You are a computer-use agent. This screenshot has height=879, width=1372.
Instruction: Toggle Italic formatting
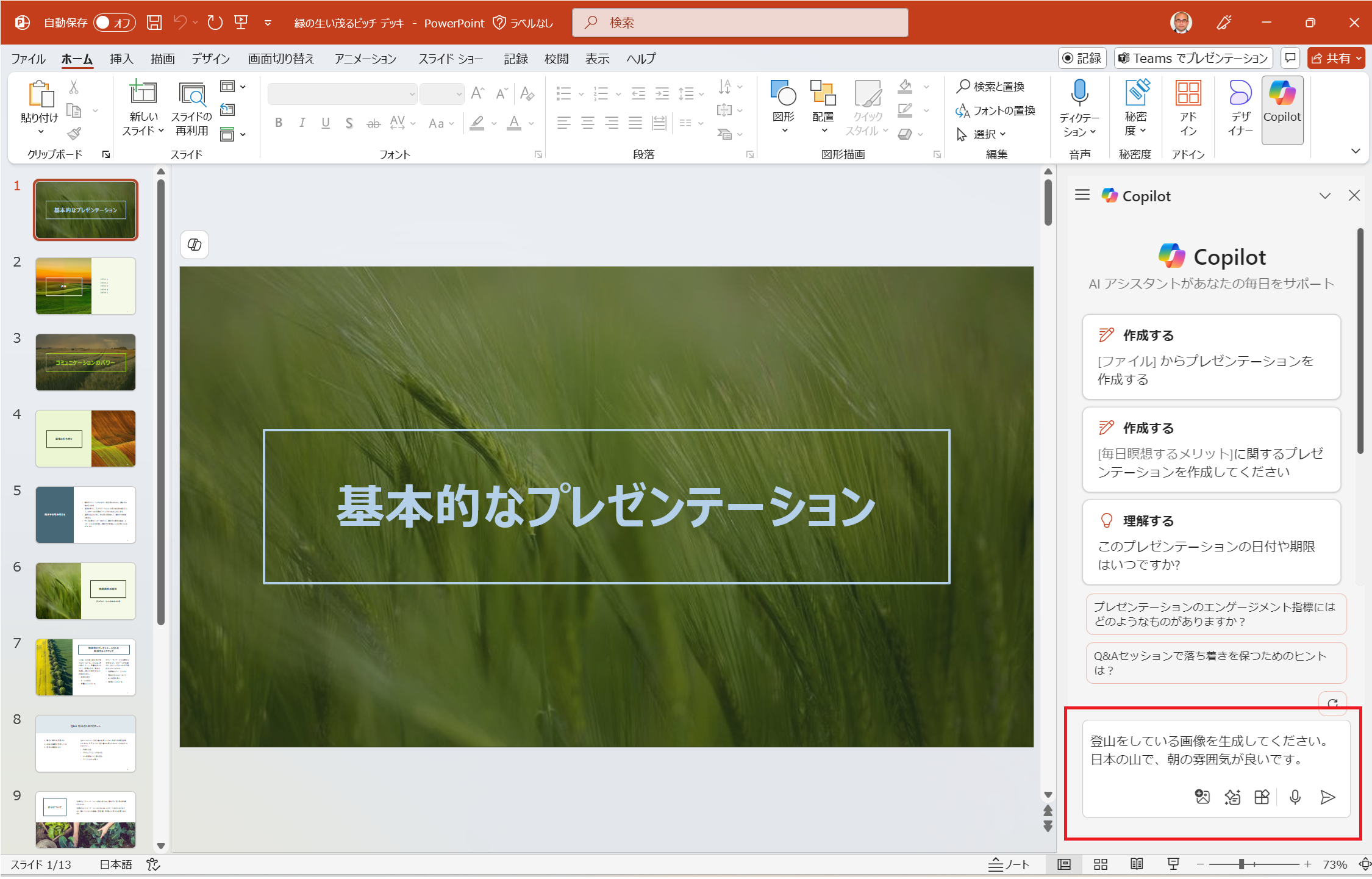pos(302,123)
